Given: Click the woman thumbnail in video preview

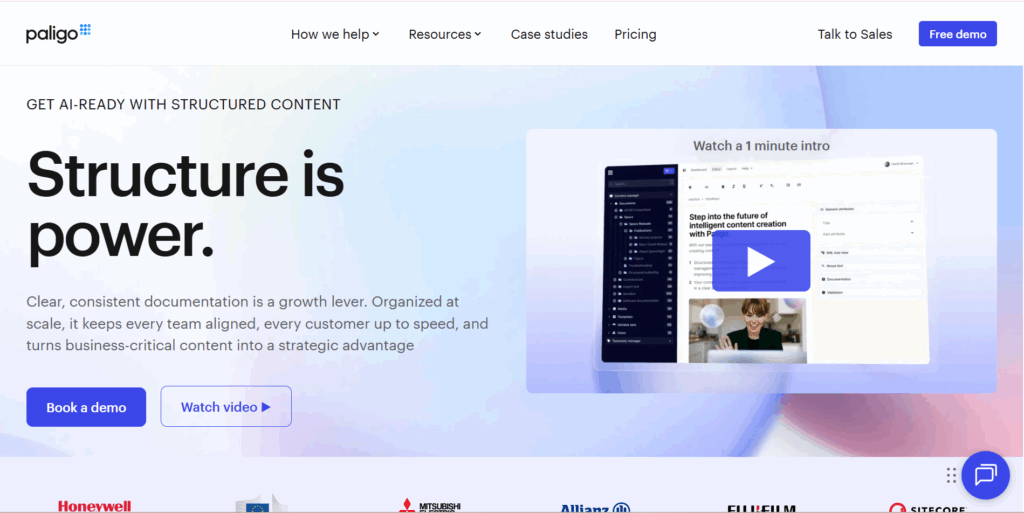Looking at the screenshot, I should pos(748,330).
